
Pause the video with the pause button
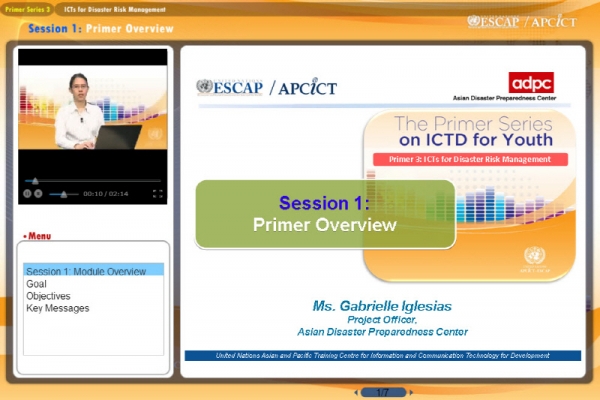[x=27, y=194]
